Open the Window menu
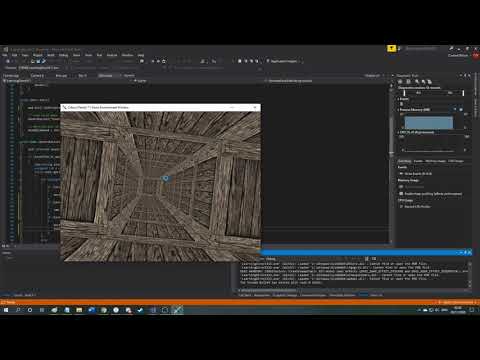Screen dimensions: 480x360 coord(127,55)
